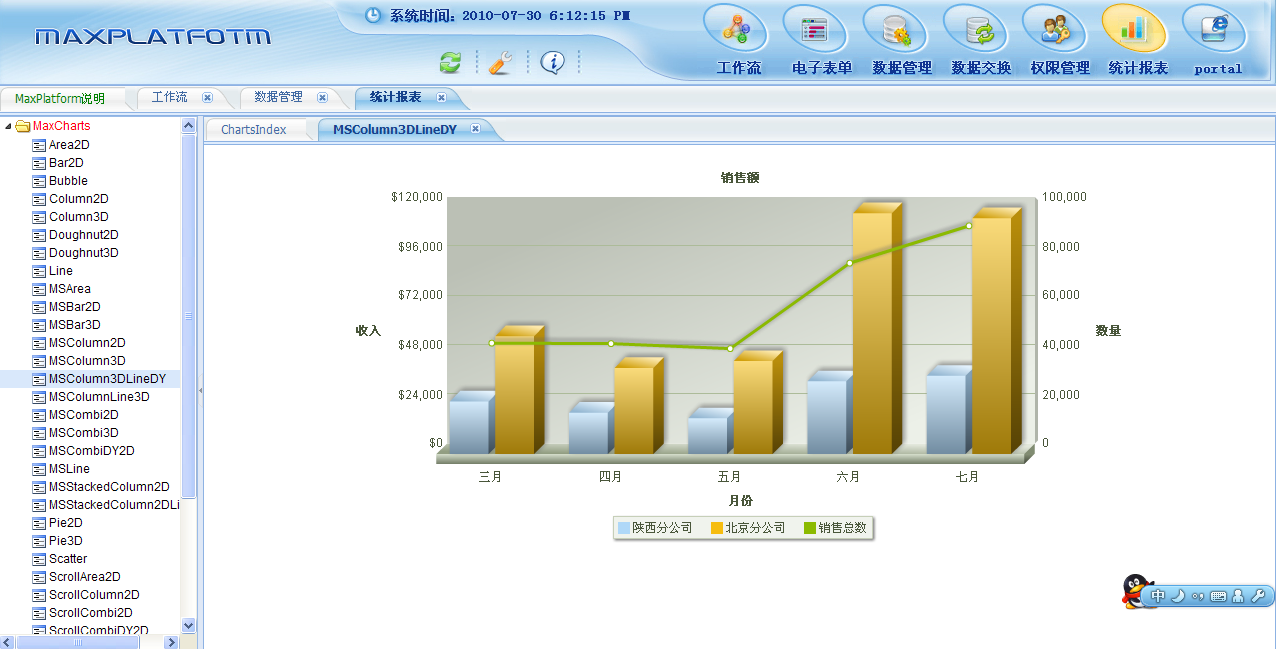Click the Bubble item icon

coord(39,181)
